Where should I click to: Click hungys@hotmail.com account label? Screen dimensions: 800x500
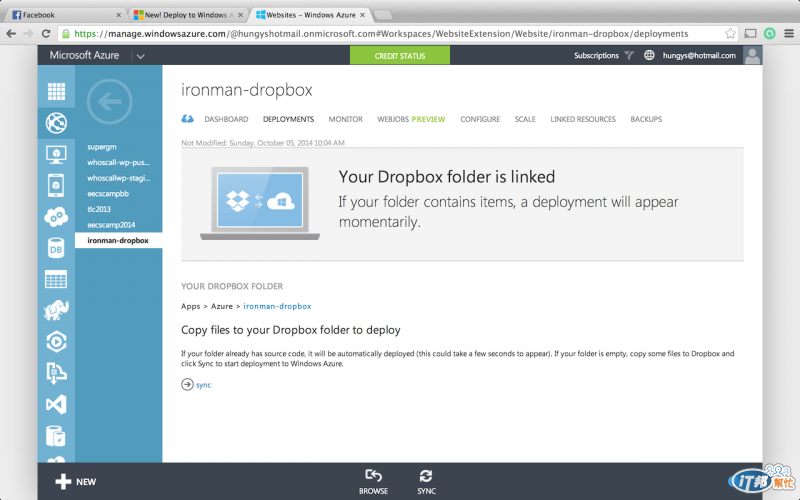click(699, 56)
